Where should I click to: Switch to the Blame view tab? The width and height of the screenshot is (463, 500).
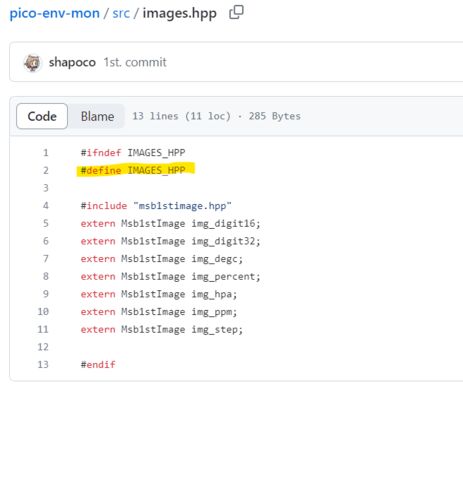pyautogui.click(x=97, y=116)
